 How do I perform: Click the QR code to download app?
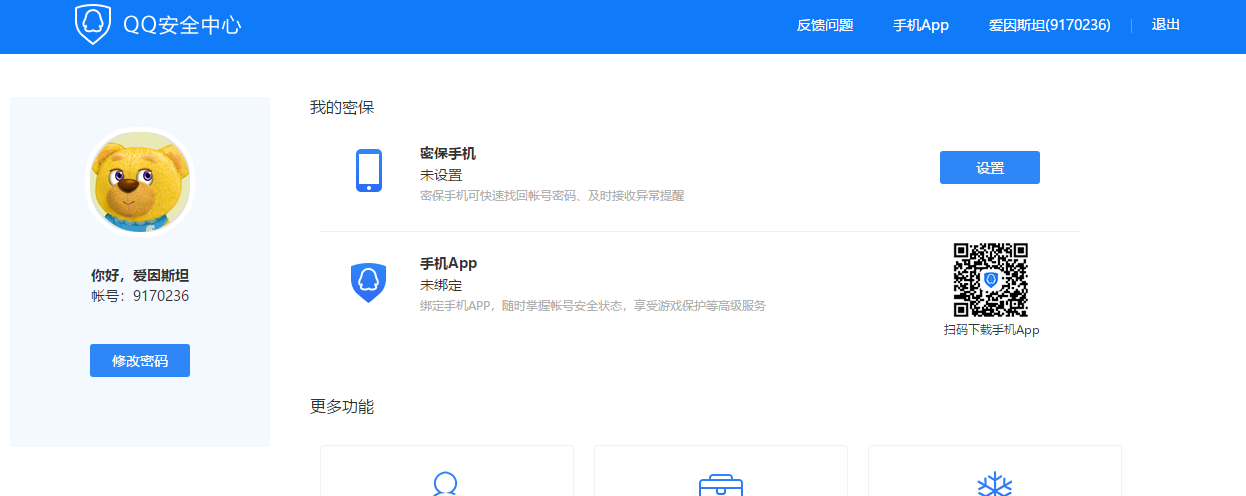[991, 280]
